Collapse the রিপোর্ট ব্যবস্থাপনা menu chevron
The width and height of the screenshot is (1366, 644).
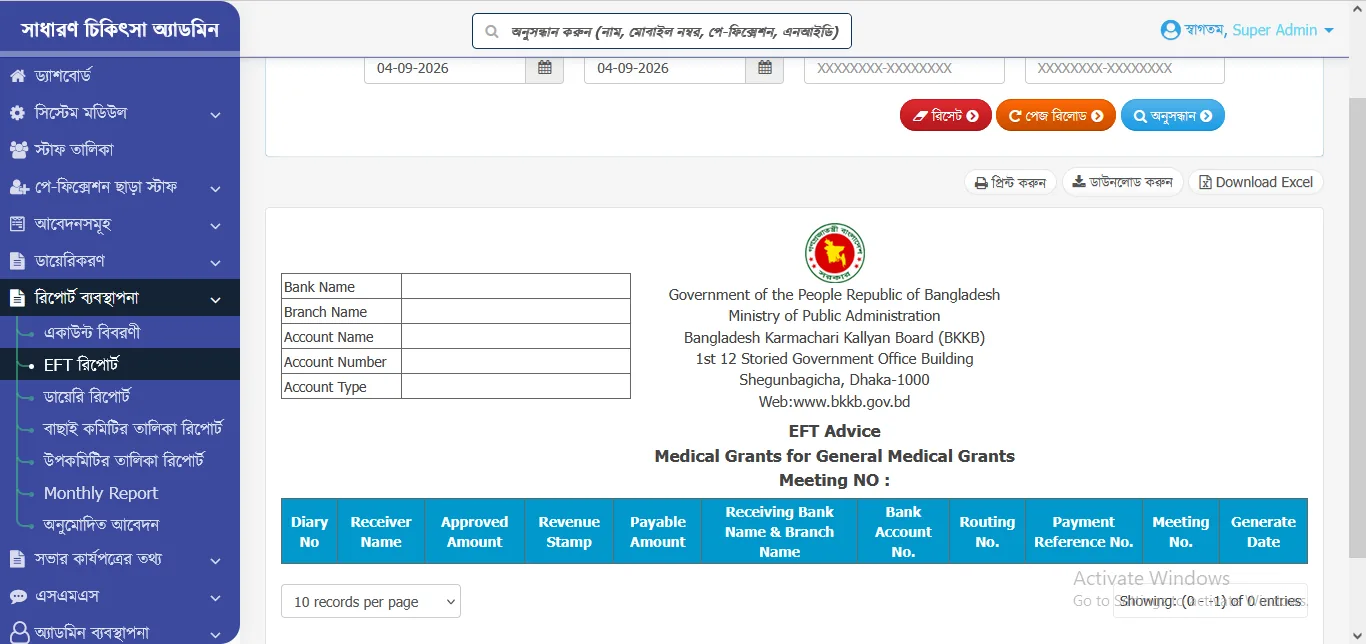tap(215, 298)
